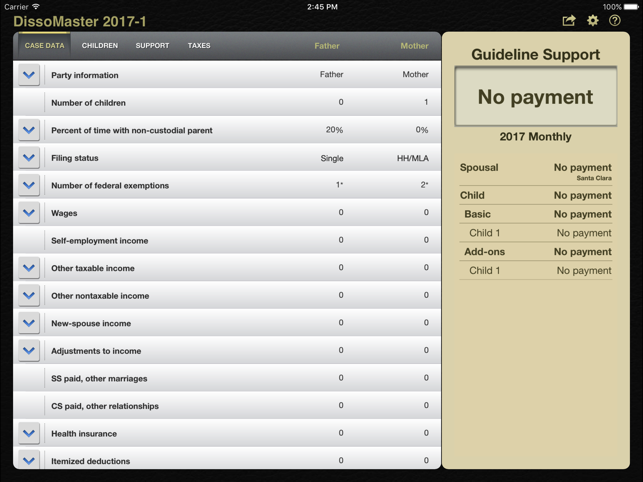Image resolution: width=643 pixels, height=482 pixels.
Task: Expand Number of federal exemptions row
Action: tap(29, 185)
